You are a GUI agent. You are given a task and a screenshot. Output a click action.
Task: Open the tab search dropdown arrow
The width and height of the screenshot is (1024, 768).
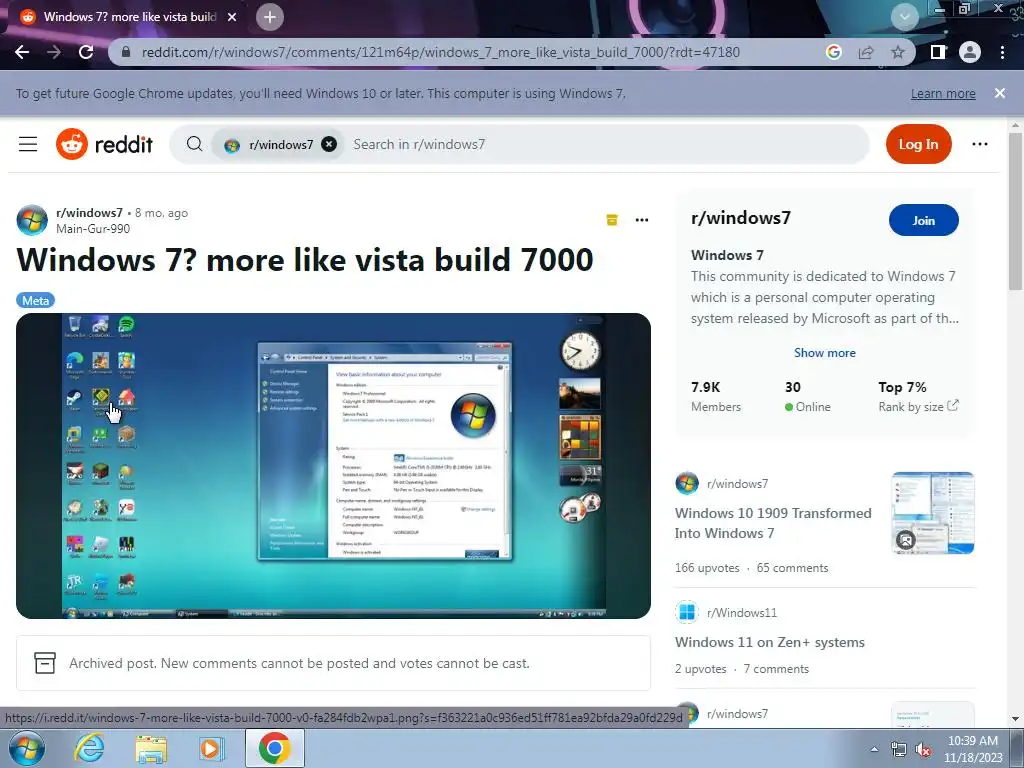(904, 16)
